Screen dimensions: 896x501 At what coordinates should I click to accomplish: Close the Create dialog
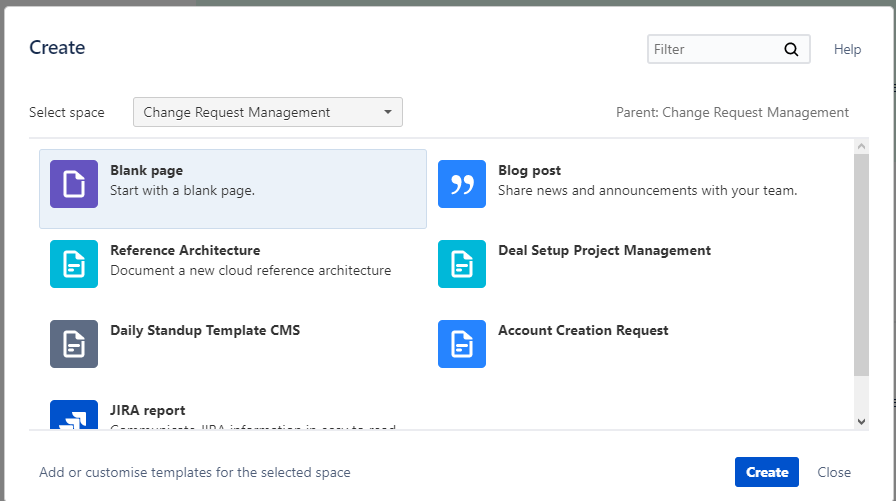834,472
